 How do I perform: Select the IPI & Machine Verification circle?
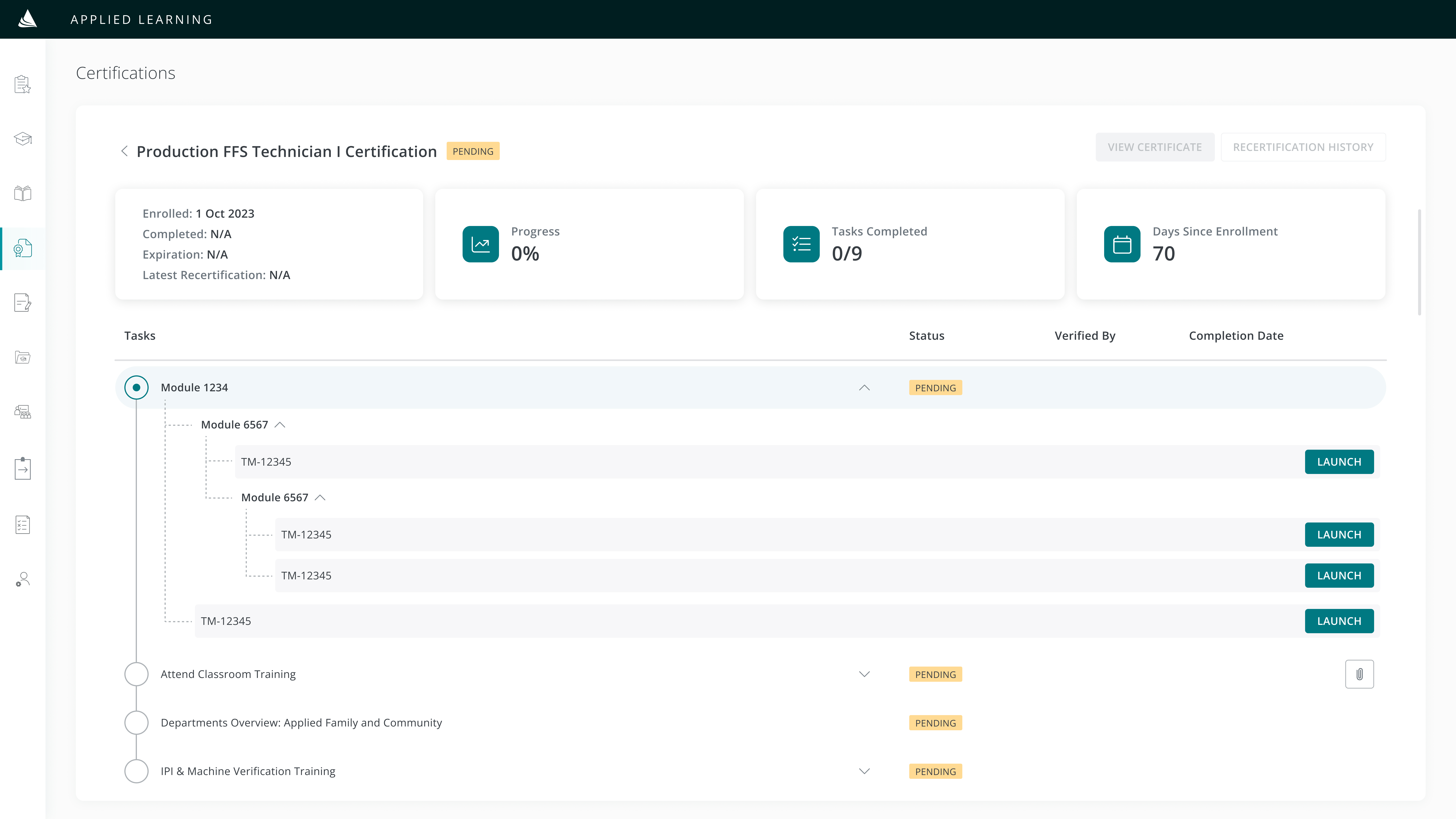coord(136,771)
